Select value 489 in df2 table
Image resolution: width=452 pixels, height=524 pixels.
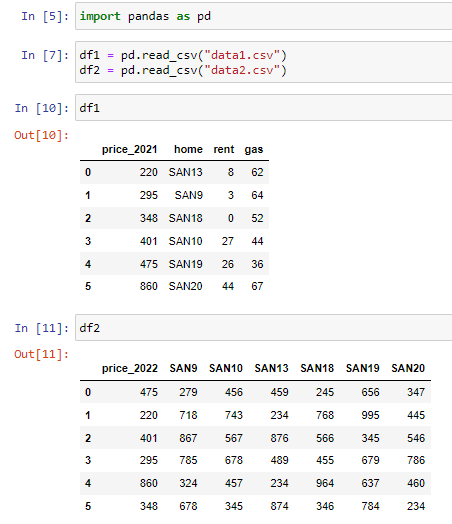click(280, 460)
